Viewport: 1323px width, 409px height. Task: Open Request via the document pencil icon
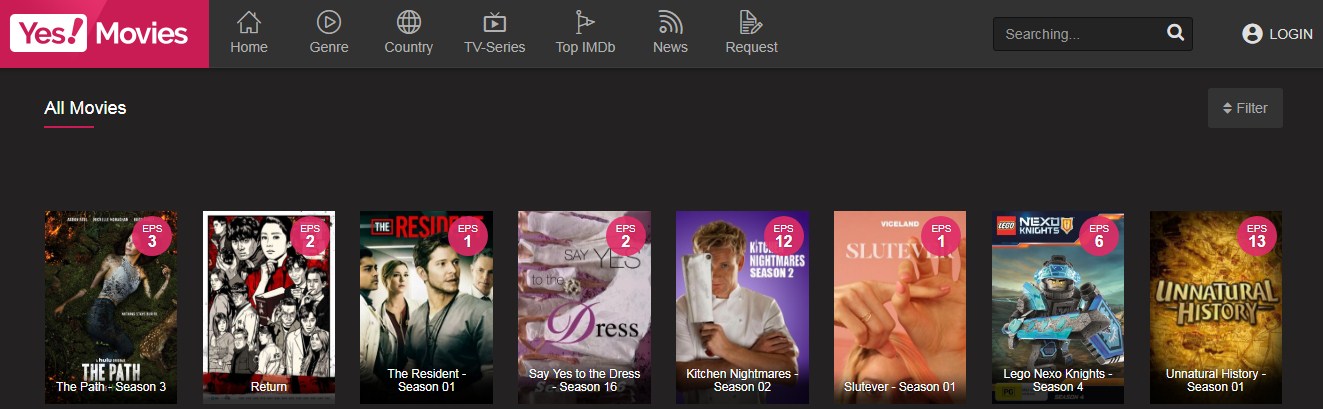(751, 21)
